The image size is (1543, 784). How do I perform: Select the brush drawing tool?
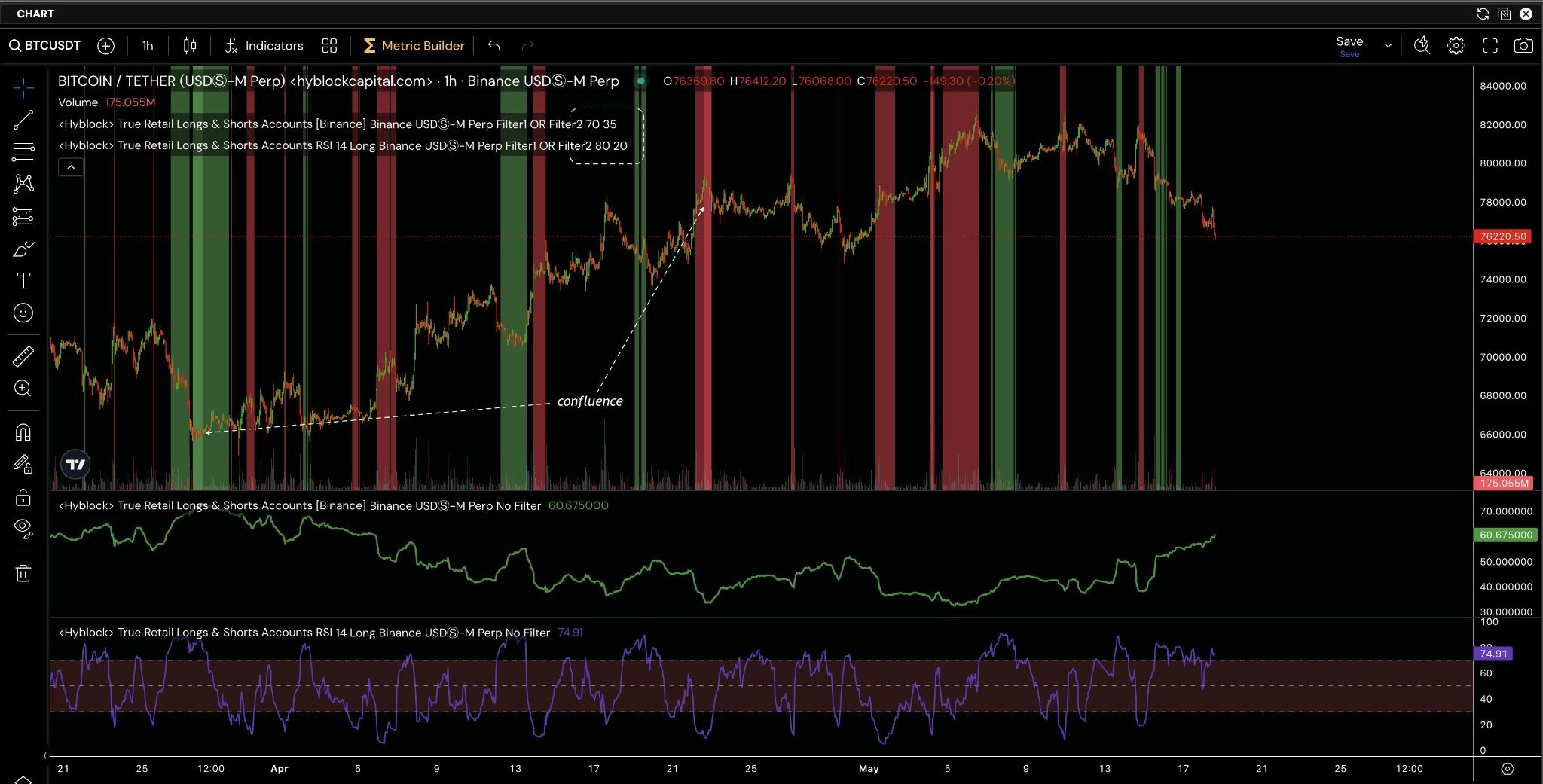(23, 249)
